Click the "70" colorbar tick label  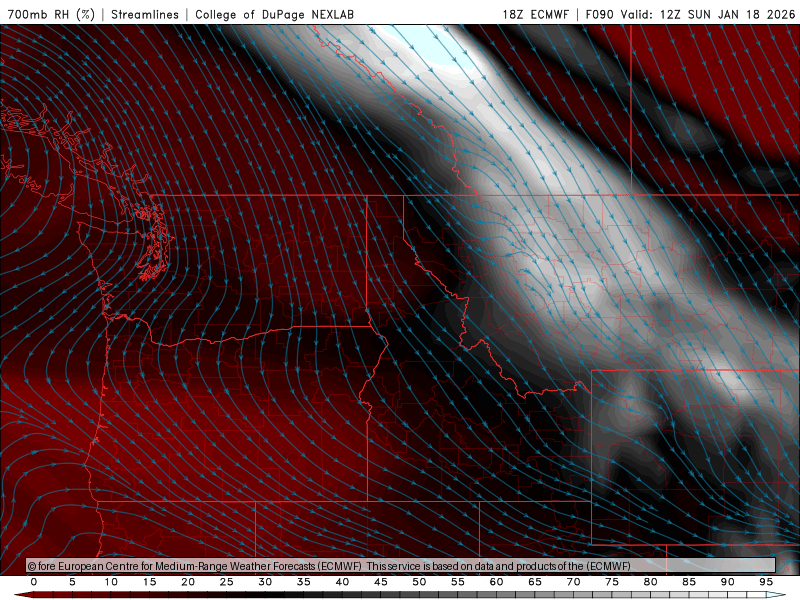[x=573, y=582]
